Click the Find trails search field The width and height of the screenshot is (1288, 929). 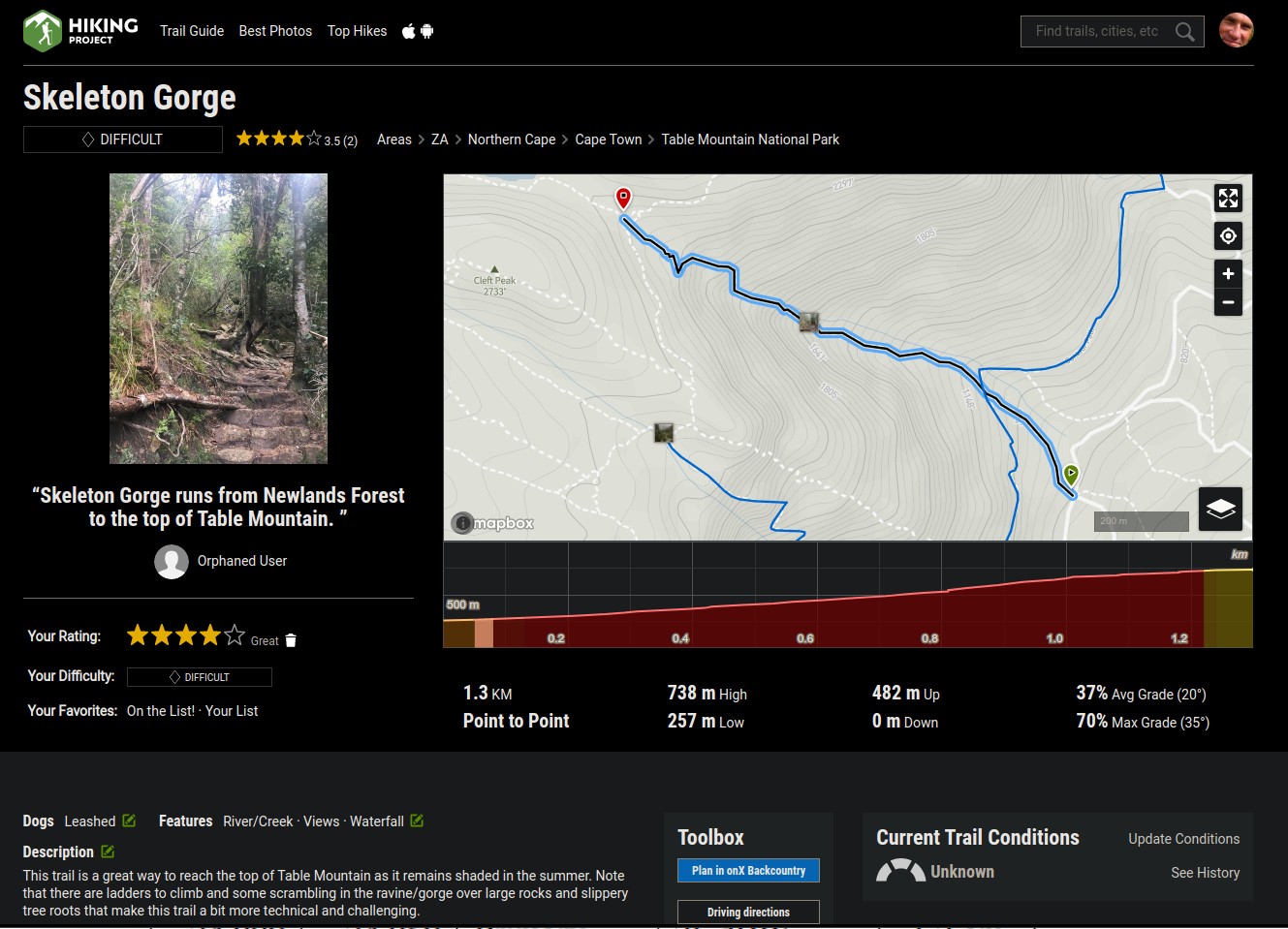click(1096, 31)
